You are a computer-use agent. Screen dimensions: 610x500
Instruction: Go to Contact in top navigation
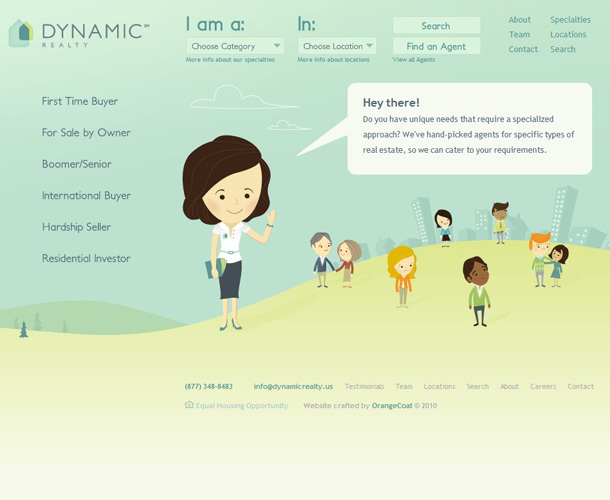point(523,49)
